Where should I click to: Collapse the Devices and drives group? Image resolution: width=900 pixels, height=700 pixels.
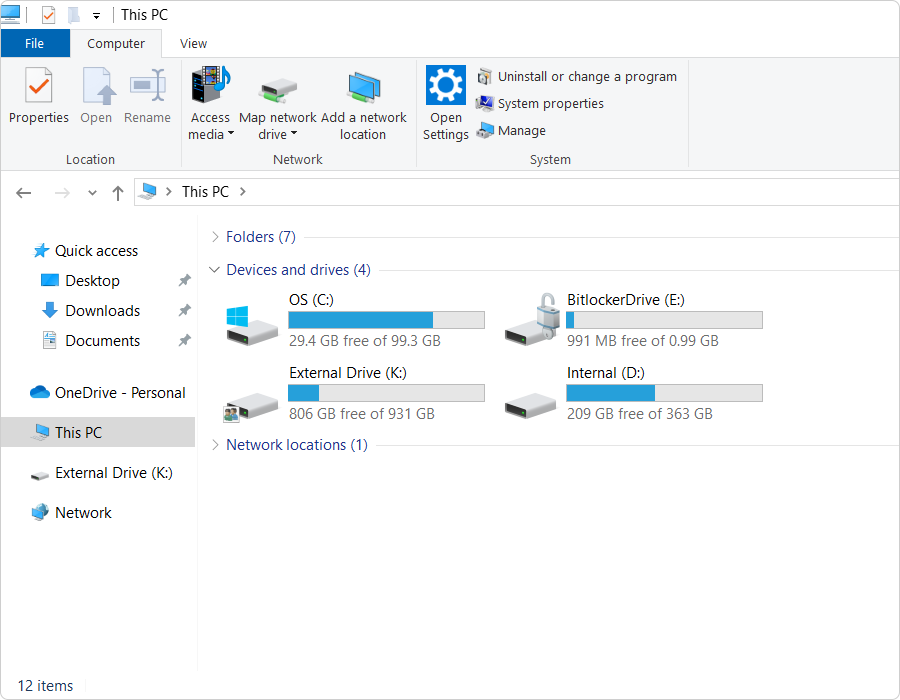(x=215, y=270)
